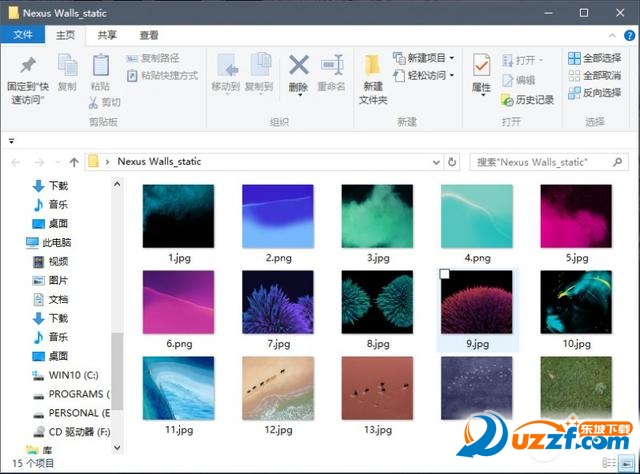The image size is (640, 474).
Task: Select the 13.jpg thumbnail
Action: 377,388
